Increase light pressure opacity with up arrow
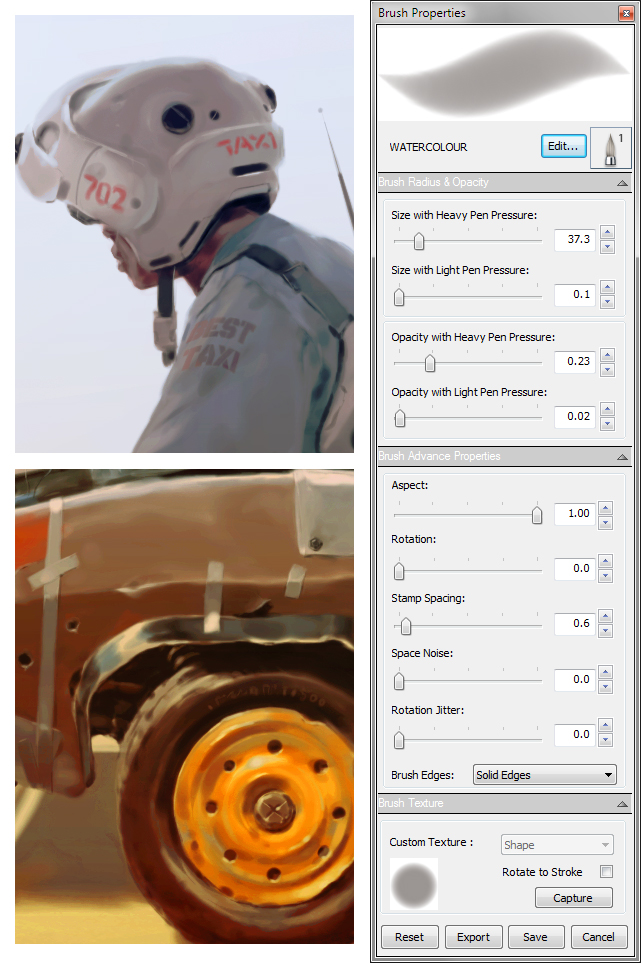 tap(608, 409)
